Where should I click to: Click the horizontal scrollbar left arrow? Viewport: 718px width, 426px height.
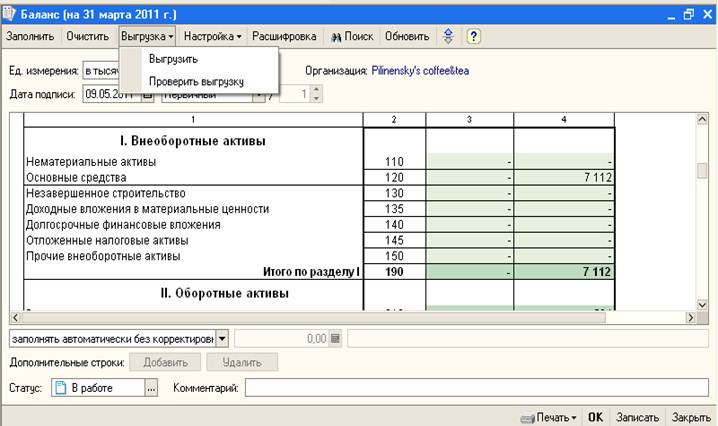point(16,317)
